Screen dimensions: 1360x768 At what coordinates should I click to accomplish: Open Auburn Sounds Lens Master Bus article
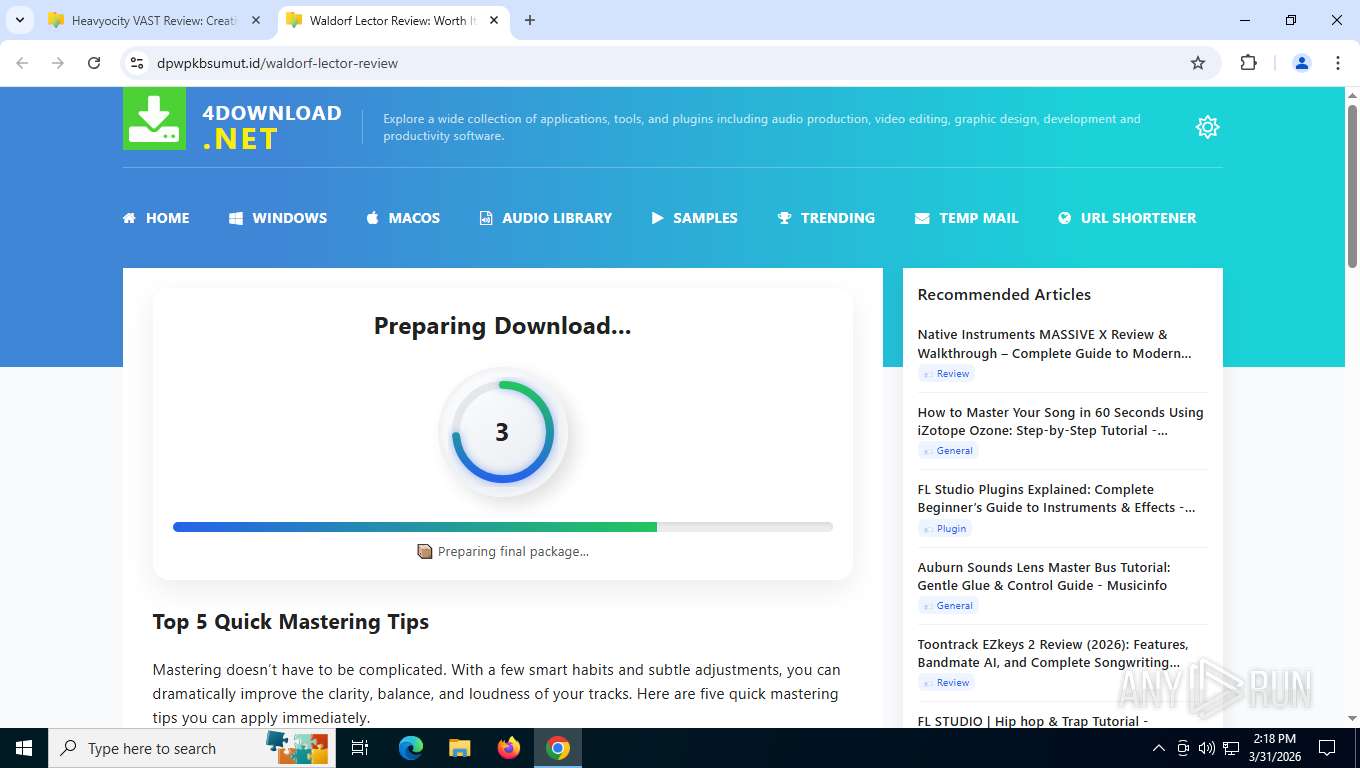[1044, 576]
